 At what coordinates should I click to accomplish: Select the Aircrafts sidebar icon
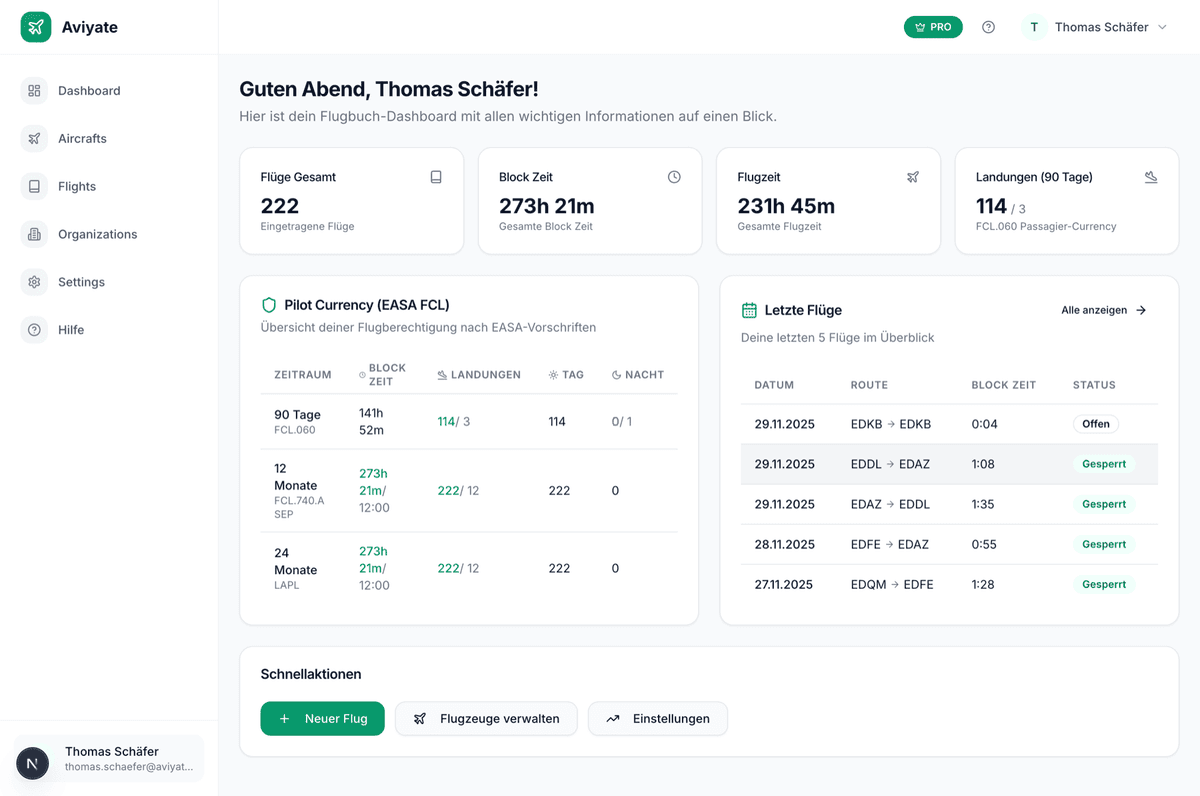33,138
